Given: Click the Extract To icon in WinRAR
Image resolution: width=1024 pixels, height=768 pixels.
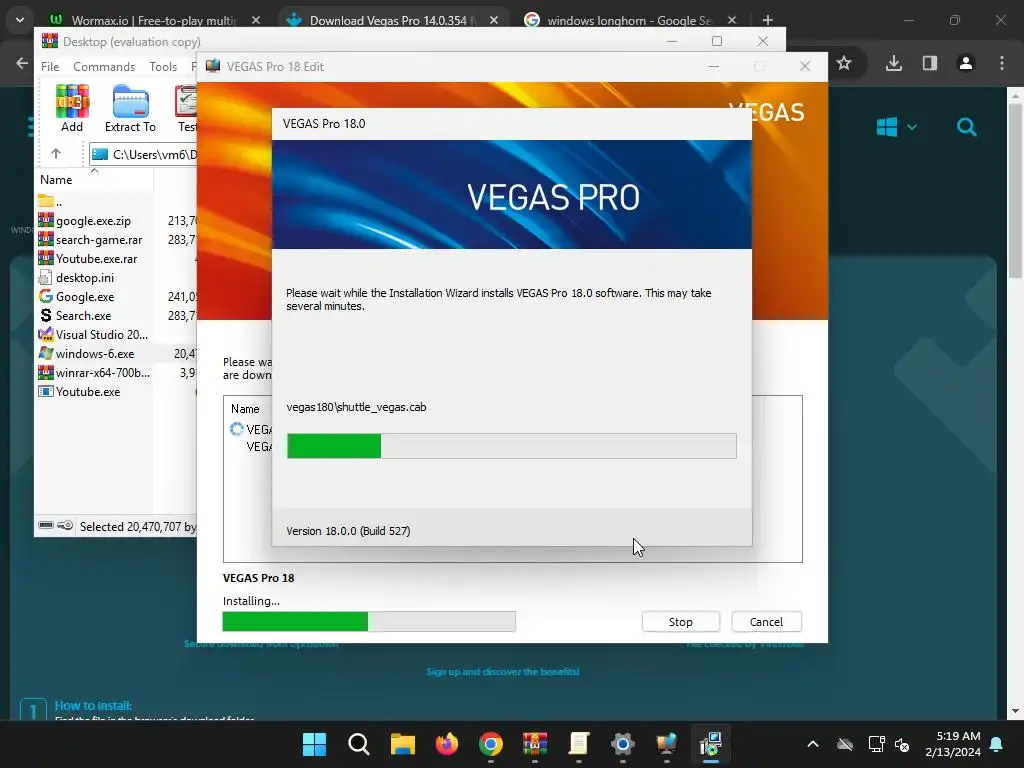Looking at the screenshot, I should 130,108.
